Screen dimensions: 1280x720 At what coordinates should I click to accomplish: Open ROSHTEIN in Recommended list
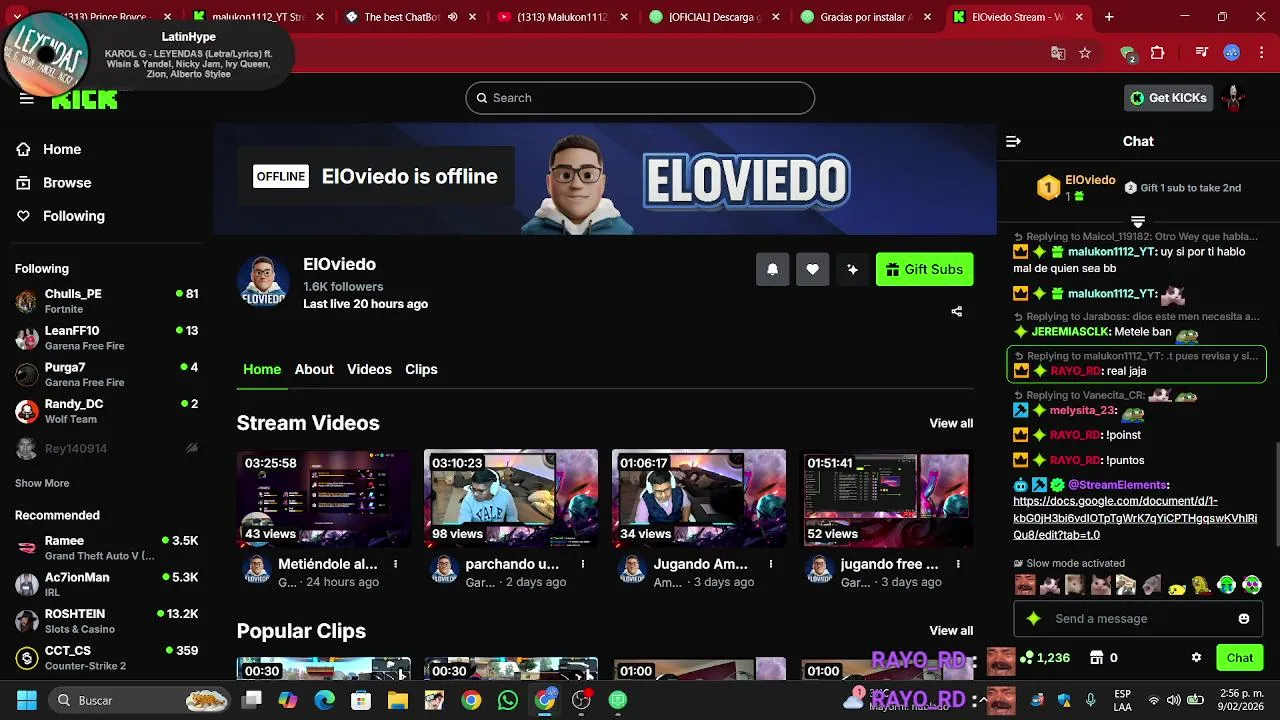(x=107, y=621)
